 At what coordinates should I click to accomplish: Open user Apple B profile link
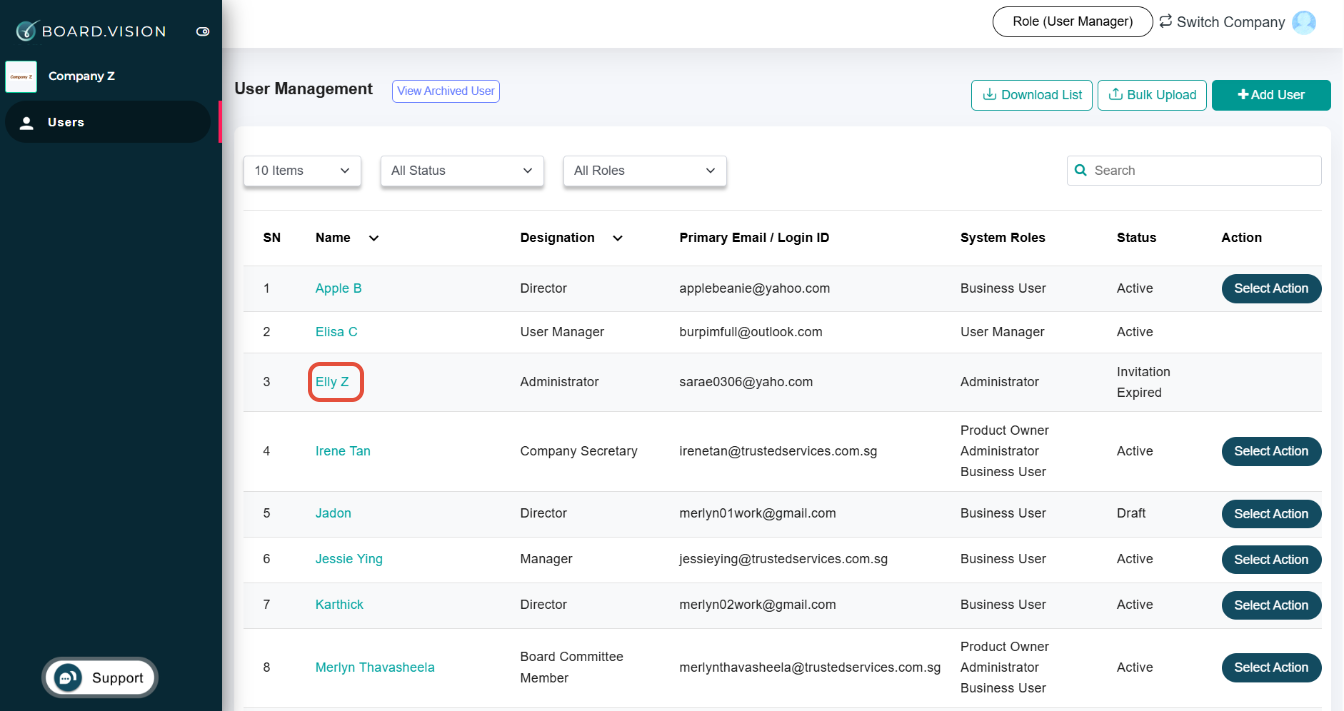click(x=338, y=288)
